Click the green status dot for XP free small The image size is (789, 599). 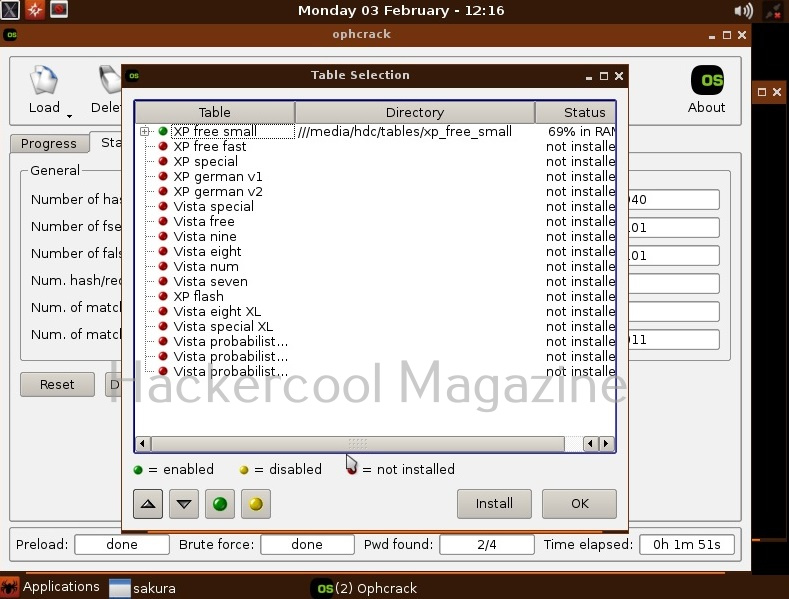click(x=163, y=131)
